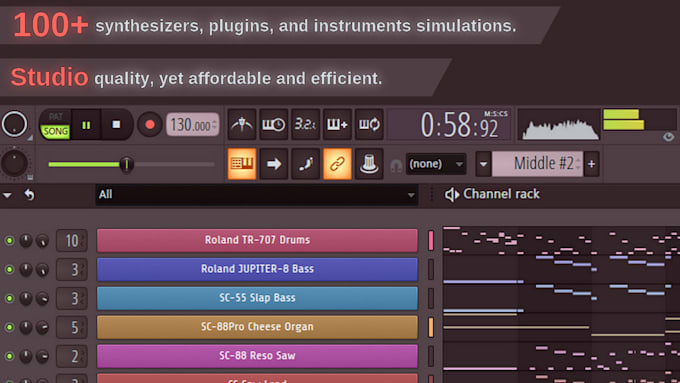
Task: Open Roland JUPITER-8 Bass piano roll preview
Action: pyautogui.click(x=561, y=269)
